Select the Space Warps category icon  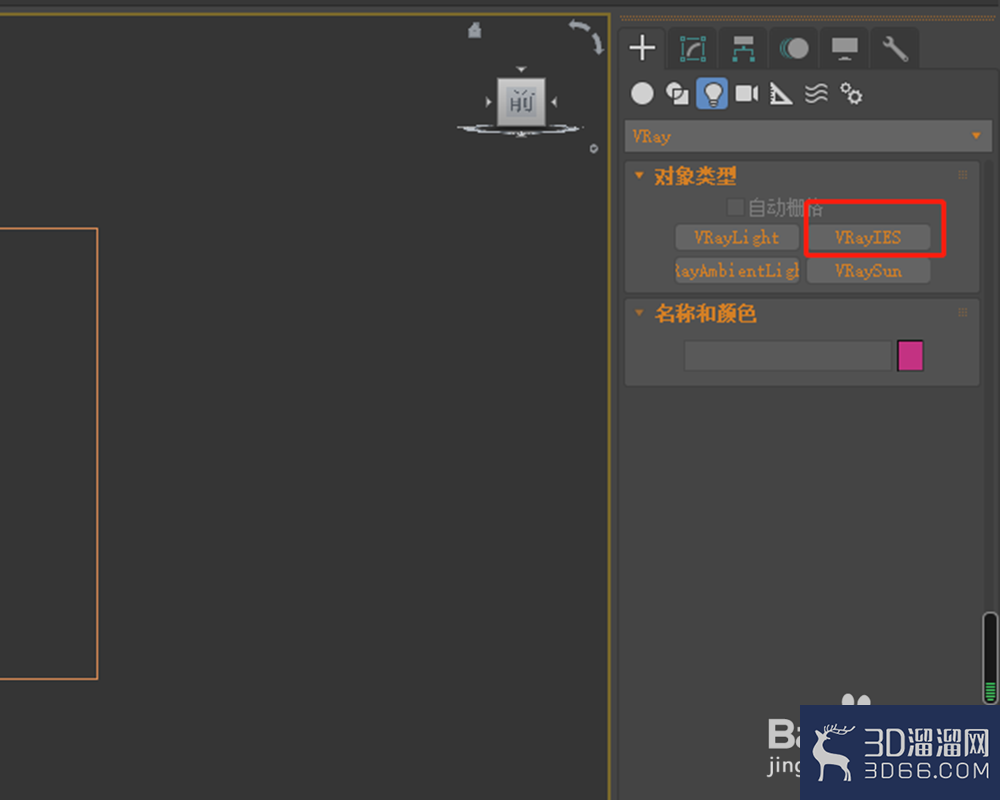[816, 94]
